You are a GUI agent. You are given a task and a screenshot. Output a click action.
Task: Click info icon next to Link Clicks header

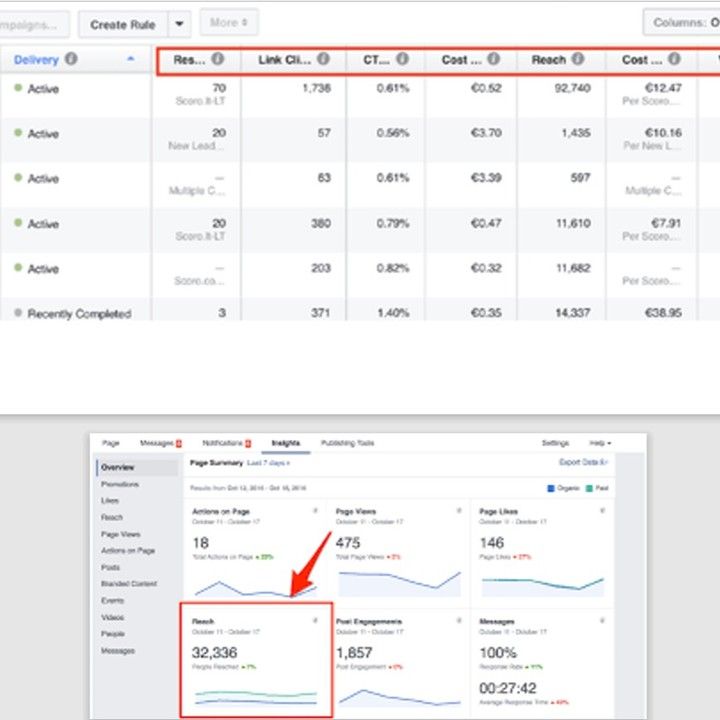[x=323, y=60]
